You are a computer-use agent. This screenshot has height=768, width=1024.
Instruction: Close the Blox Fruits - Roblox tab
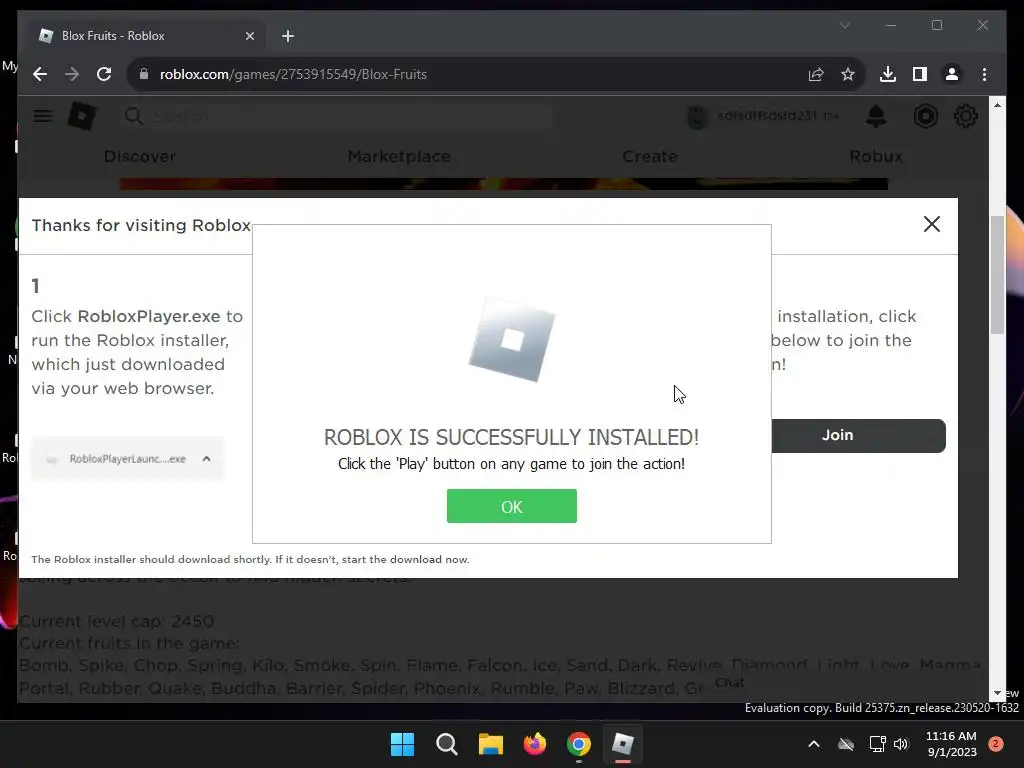[249, 36]
